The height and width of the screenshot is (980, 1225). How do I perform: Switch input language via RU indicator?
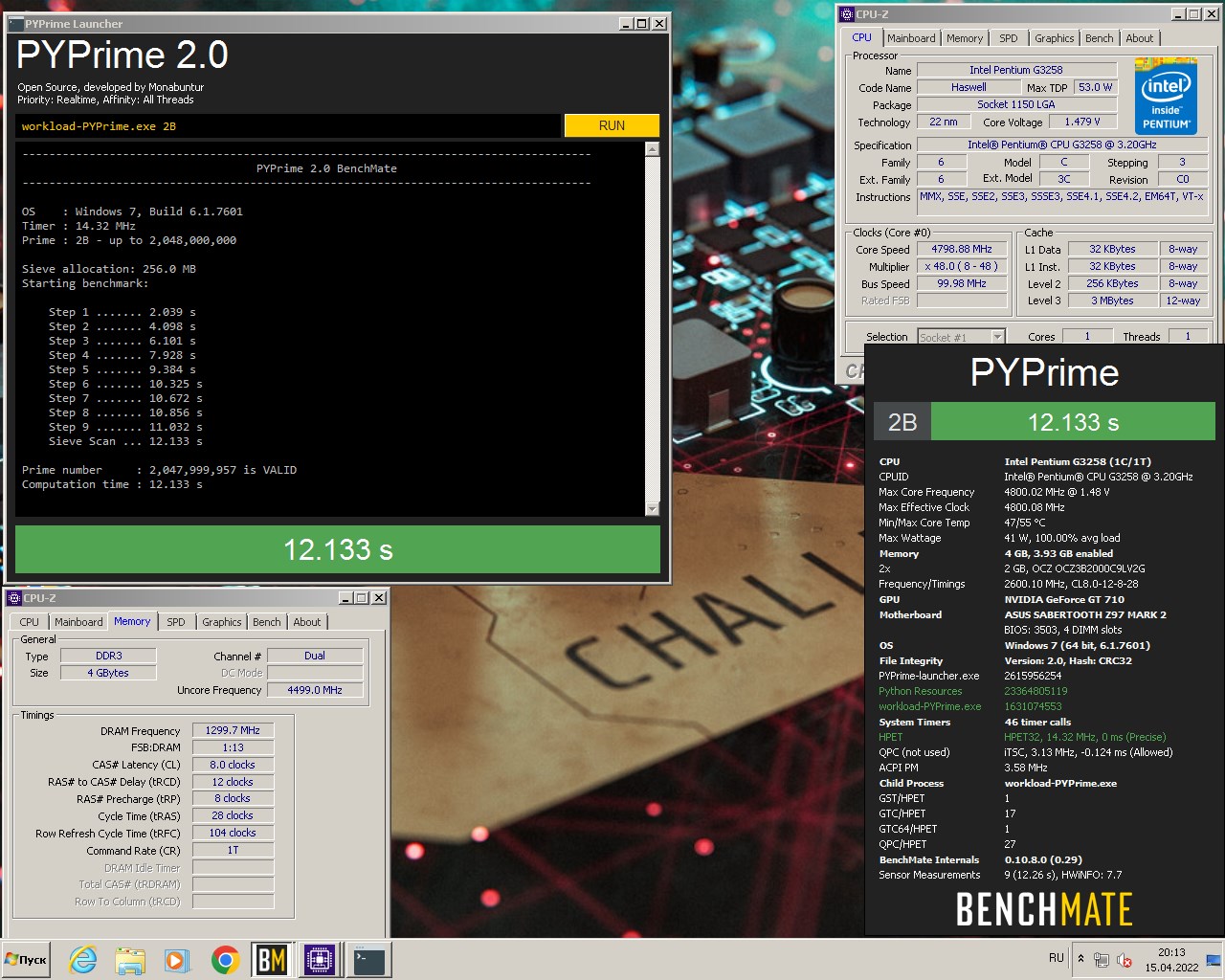coord(1057,958)
